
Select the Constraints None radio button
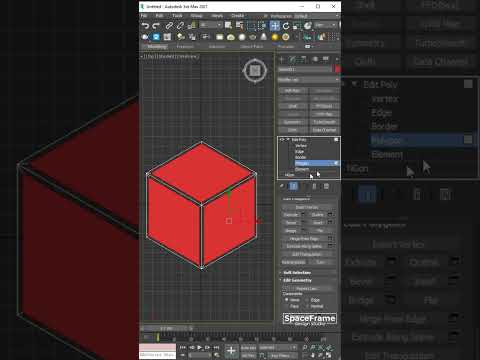click(x=286, y=300)
